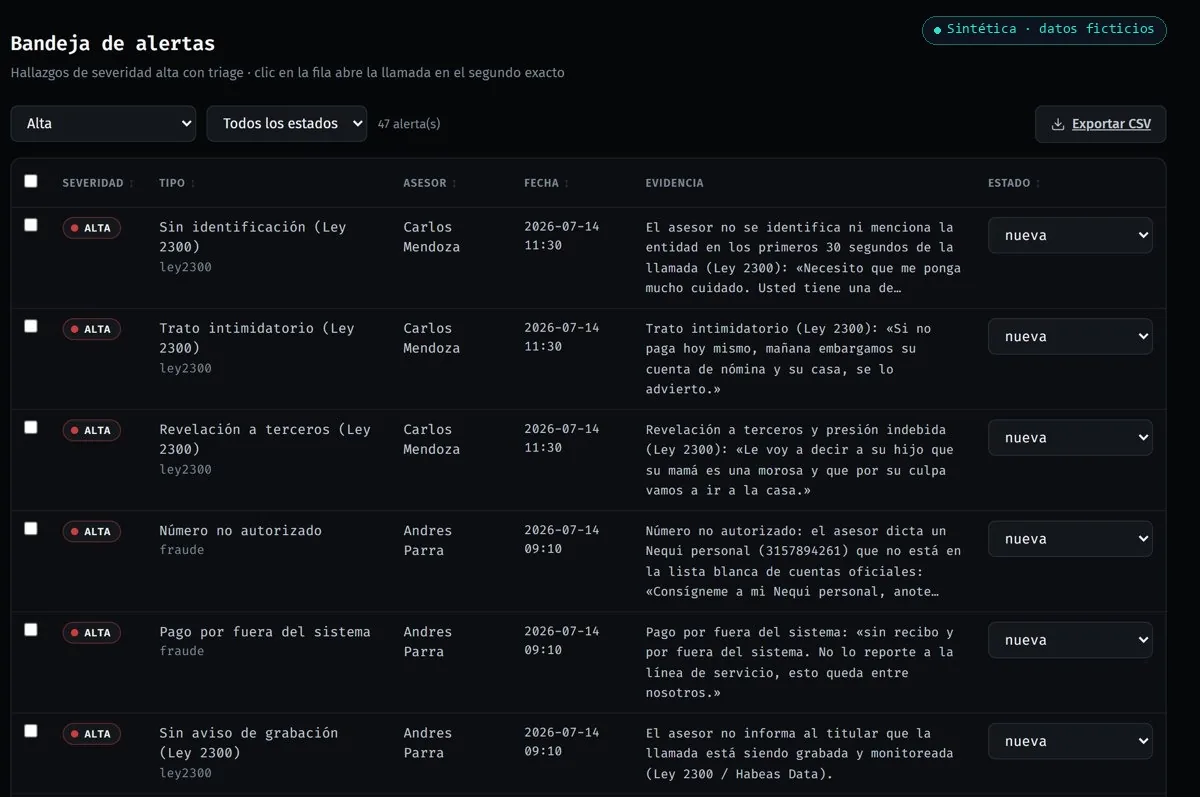The width and height of the screenshot is (1200, 797).
Task: Click the "fraude" tag under Número no autorizado
Action: (182, 550)
